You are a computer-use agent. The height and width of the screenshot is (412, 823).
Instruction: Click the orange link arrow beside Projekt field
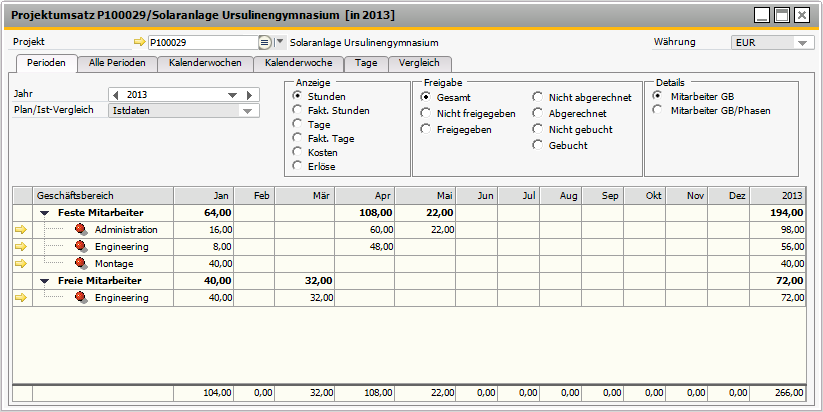(139, 43)
